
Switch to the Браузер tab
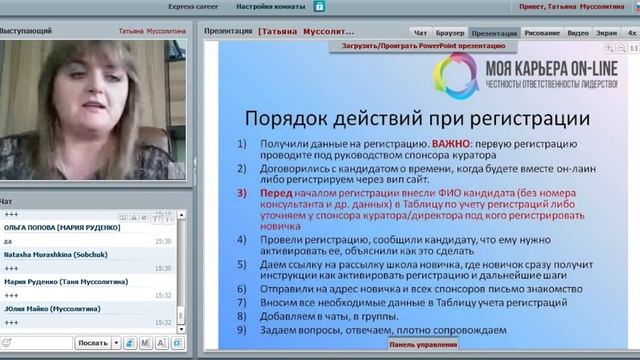450,33
